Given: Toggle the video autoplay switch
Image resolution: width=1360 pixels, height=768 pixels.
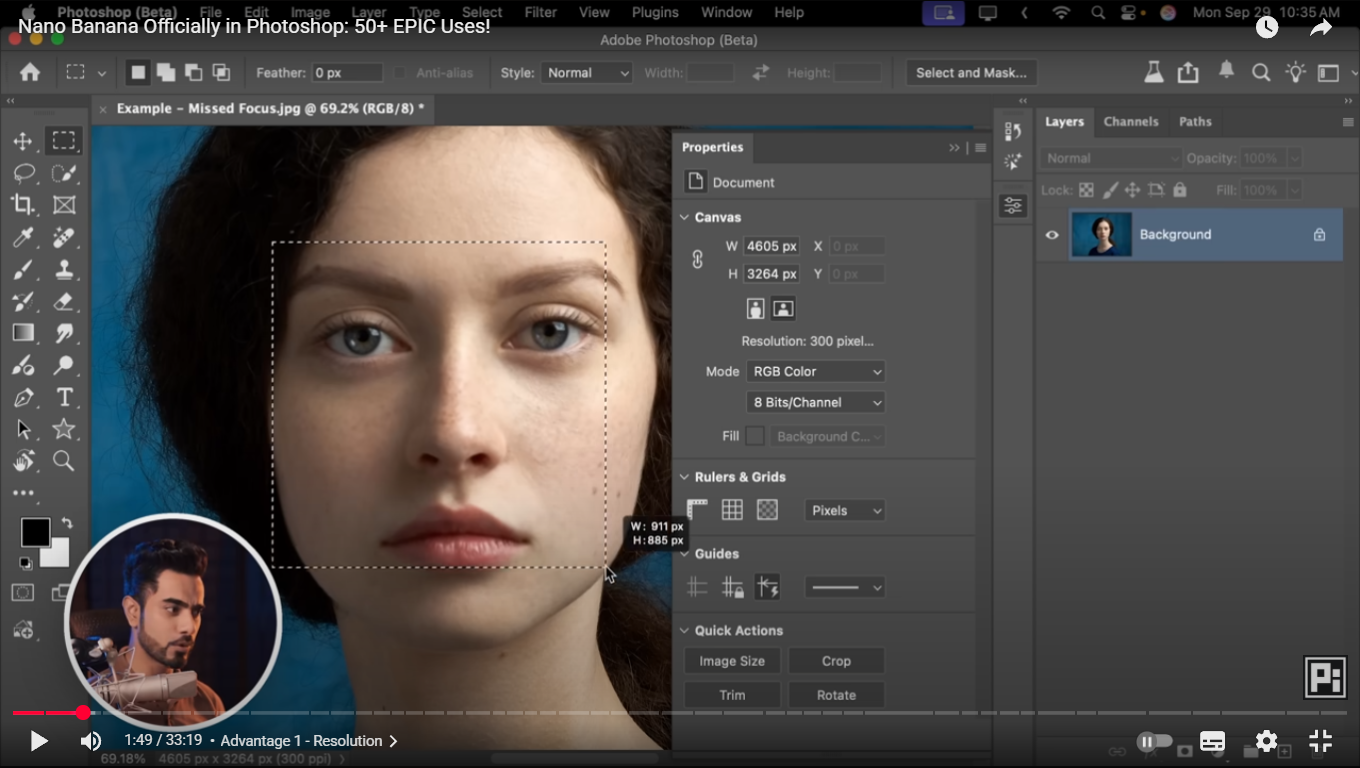Looking at the screenshot, I should [x=1154, y=741].
